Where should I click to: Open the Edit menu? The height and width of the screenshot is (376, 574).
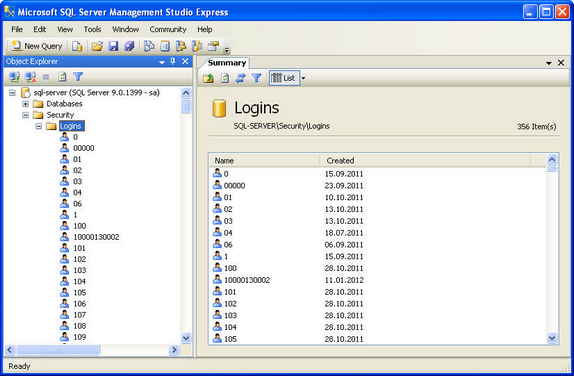(x=40, y=29)
